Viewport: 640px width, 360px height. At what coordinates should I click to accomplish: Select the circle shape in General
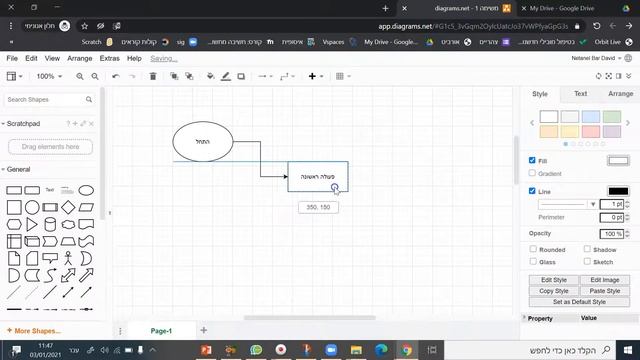(32, 207)
